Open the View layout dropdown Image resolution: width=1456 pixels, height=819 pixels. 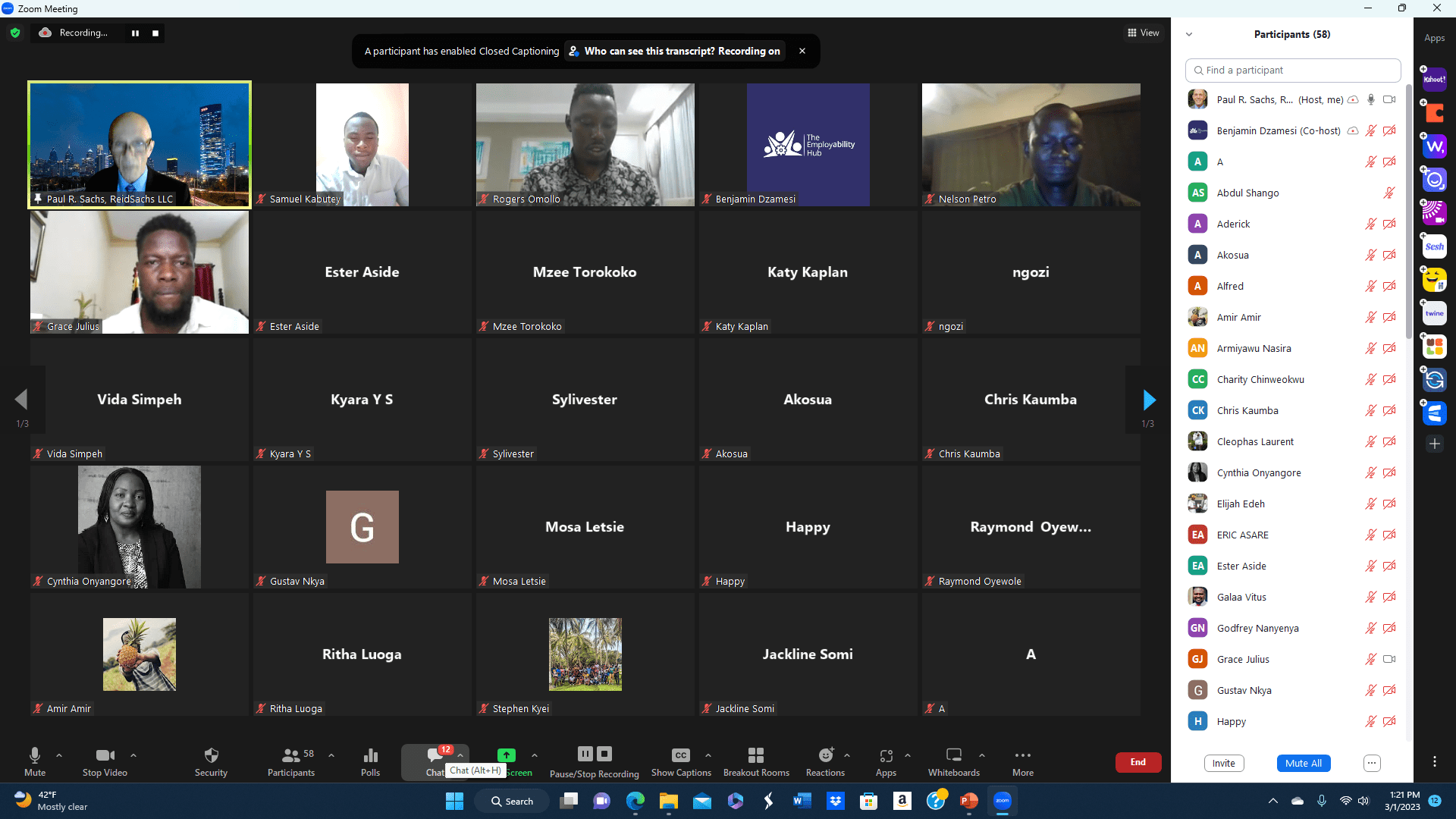(1143, 33)
